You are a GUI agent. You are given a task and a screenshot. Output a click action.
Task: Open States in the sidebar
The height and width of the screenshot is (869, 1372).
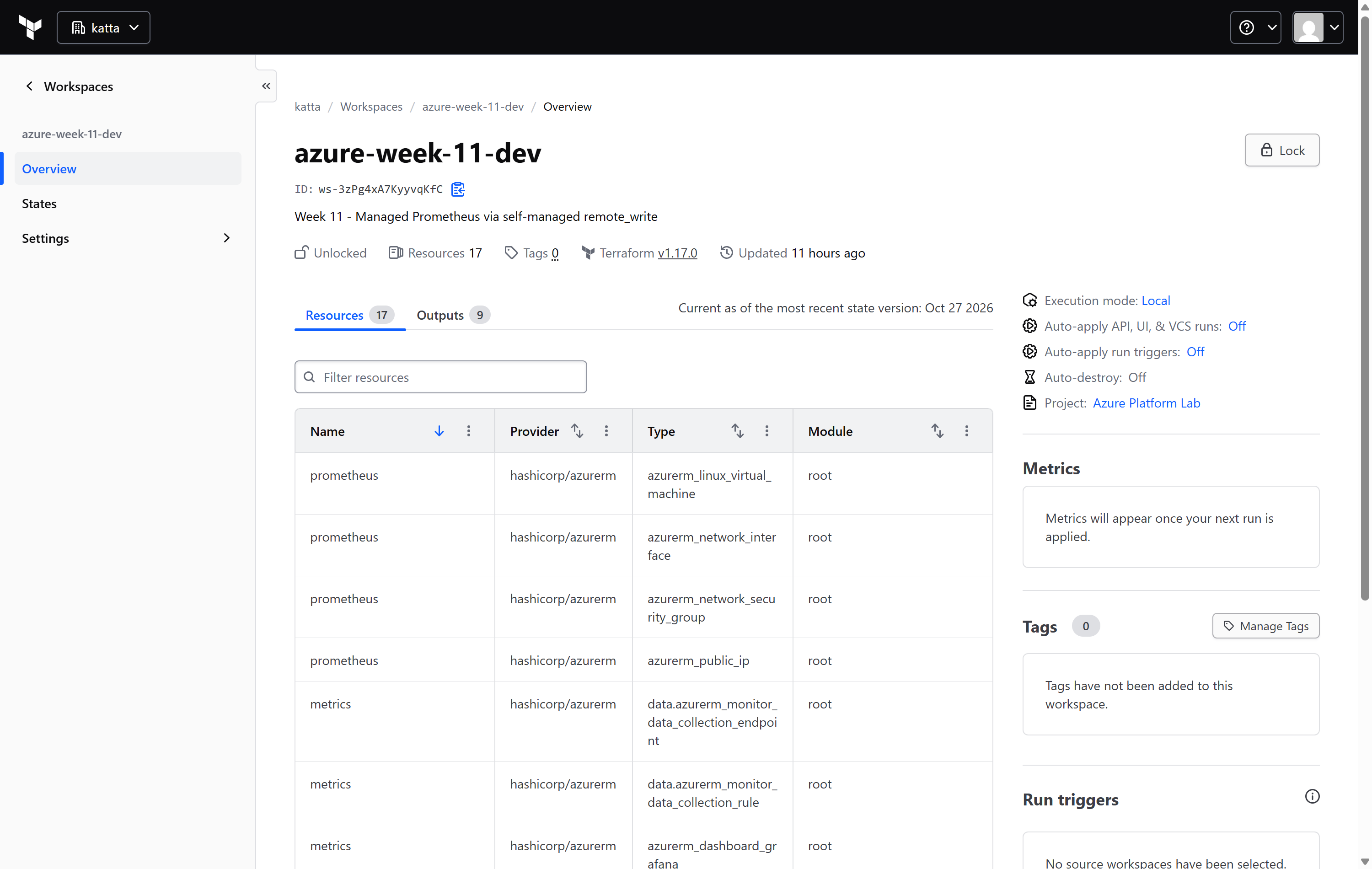128,204
